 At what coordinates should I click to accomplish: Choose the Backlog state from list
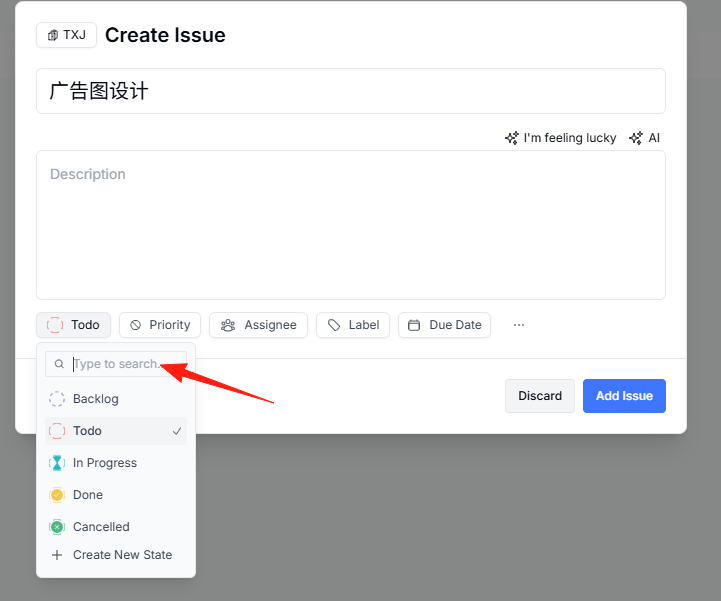point(116,399)
